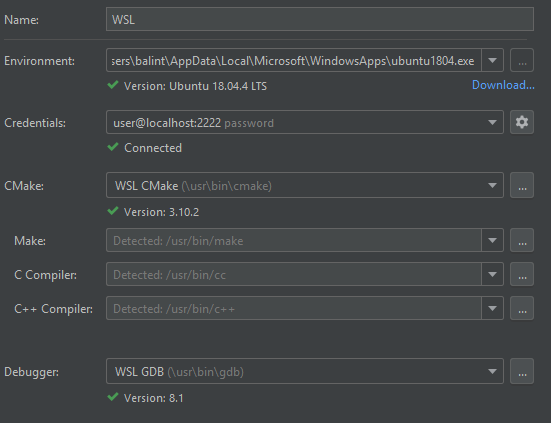Image resolution: width=551 pixels, height=423 pixels.
Task: Browse for Make executable with ellipsis button
Action: 522,240
